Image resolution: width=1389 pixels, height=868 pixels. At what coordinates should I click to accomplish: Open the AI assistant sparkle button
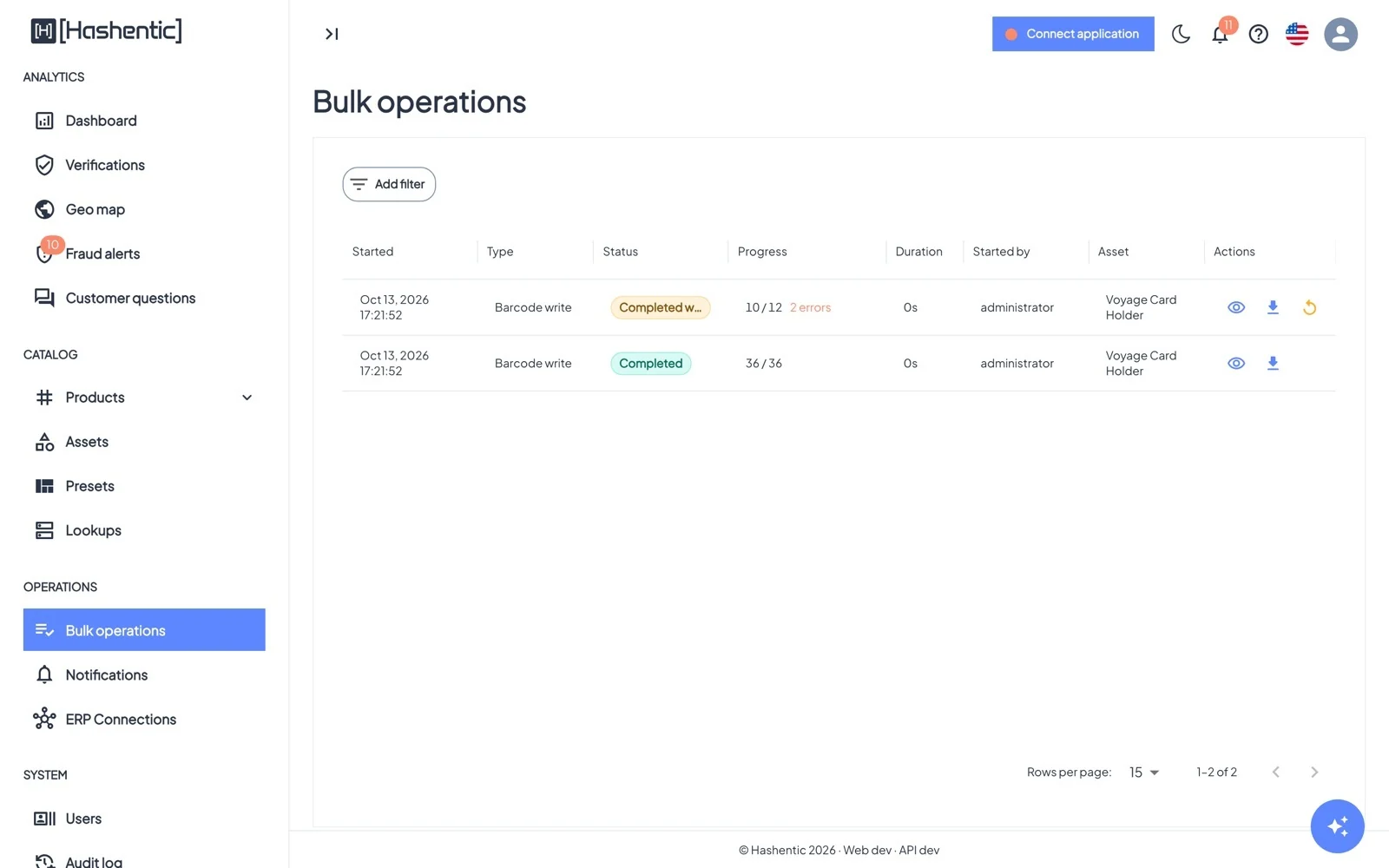[x=1337, y=826]
